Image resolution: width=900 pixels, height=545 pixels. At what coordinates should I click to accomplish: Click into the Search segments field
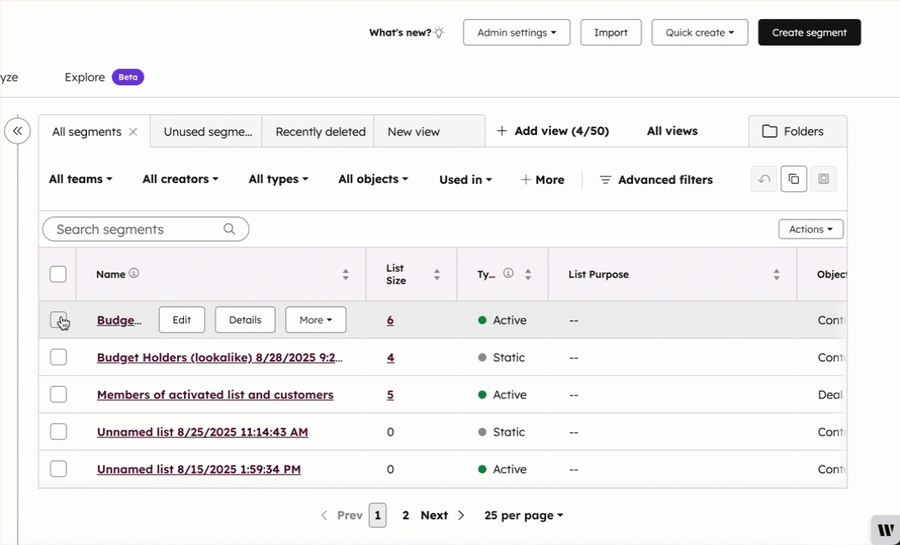tap(135, 229)
